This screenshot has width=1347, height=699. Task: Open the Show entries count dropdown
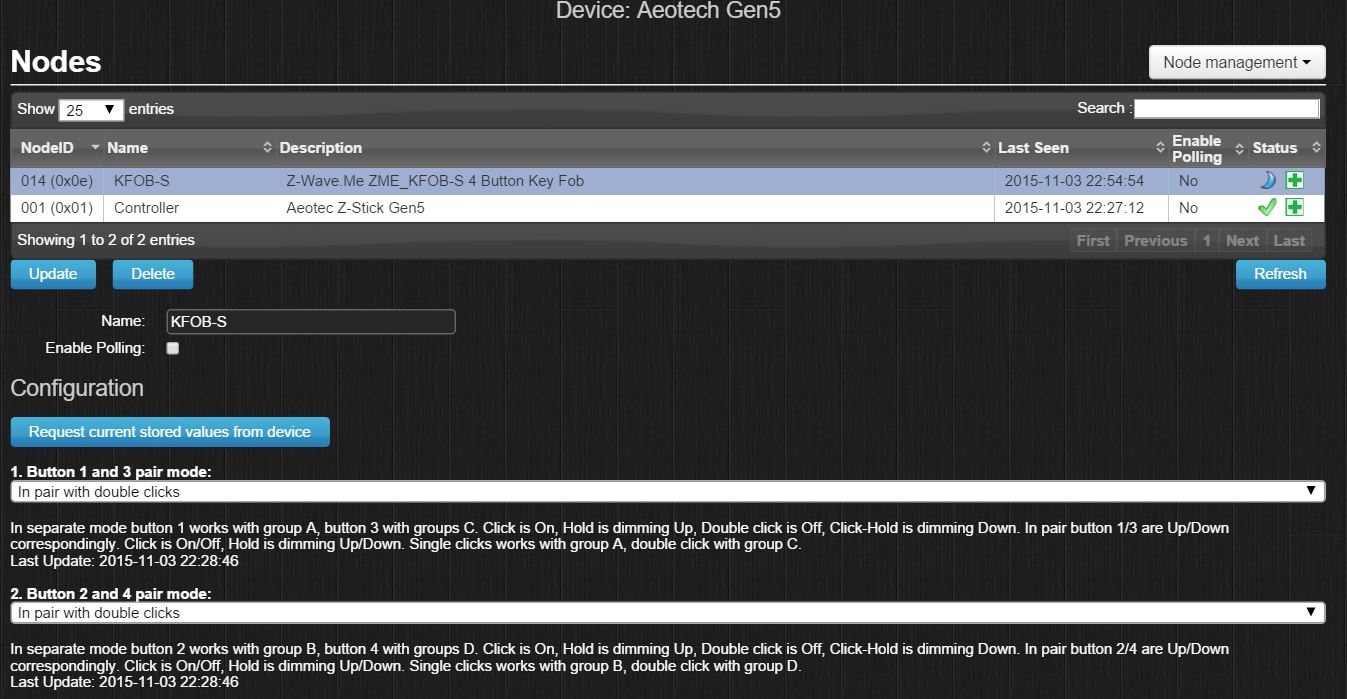point(91,110)
